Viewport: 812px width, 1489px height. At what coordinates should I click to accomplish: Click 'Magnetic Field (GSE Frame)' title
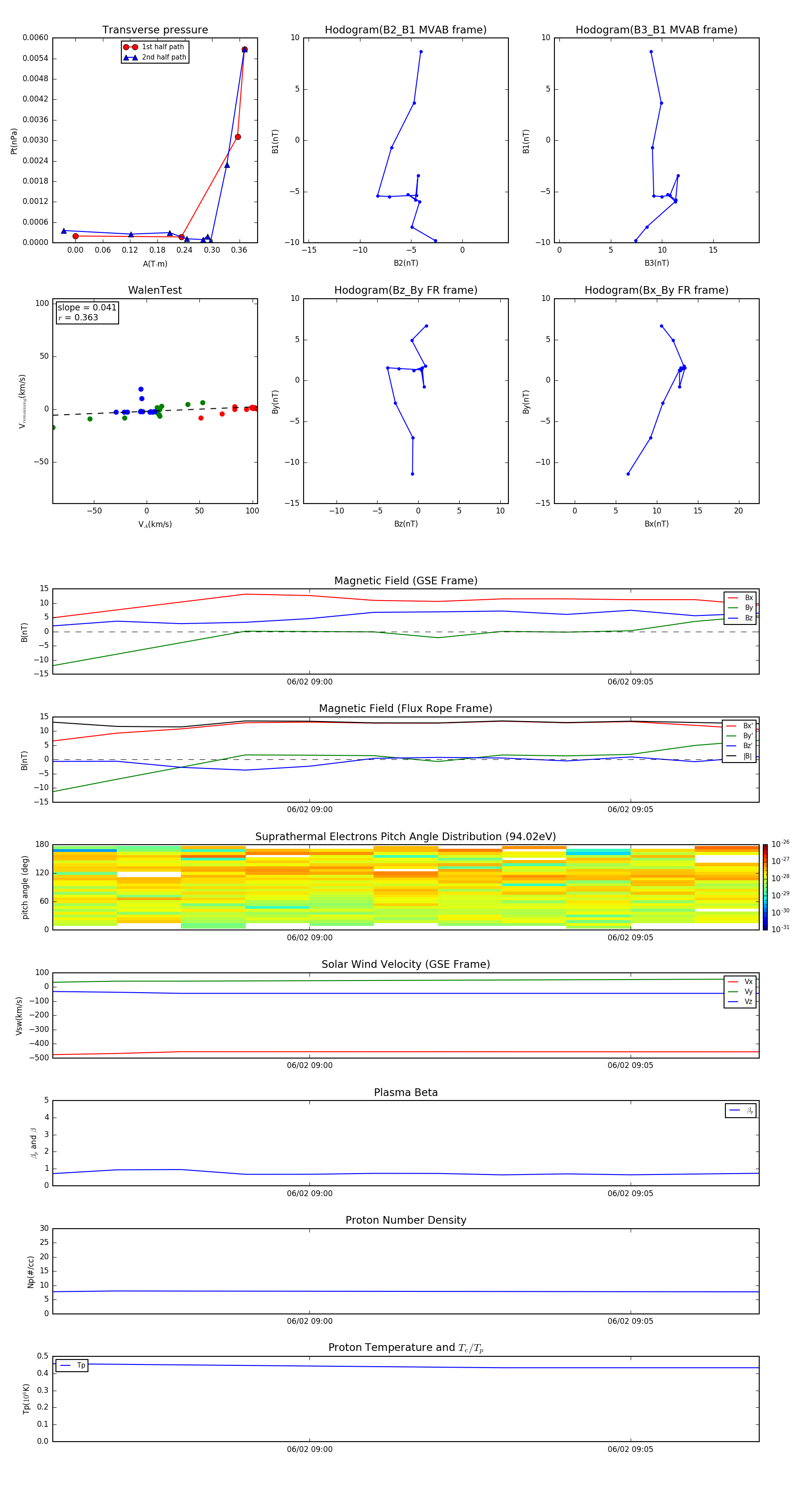click(x=406, y=581)
